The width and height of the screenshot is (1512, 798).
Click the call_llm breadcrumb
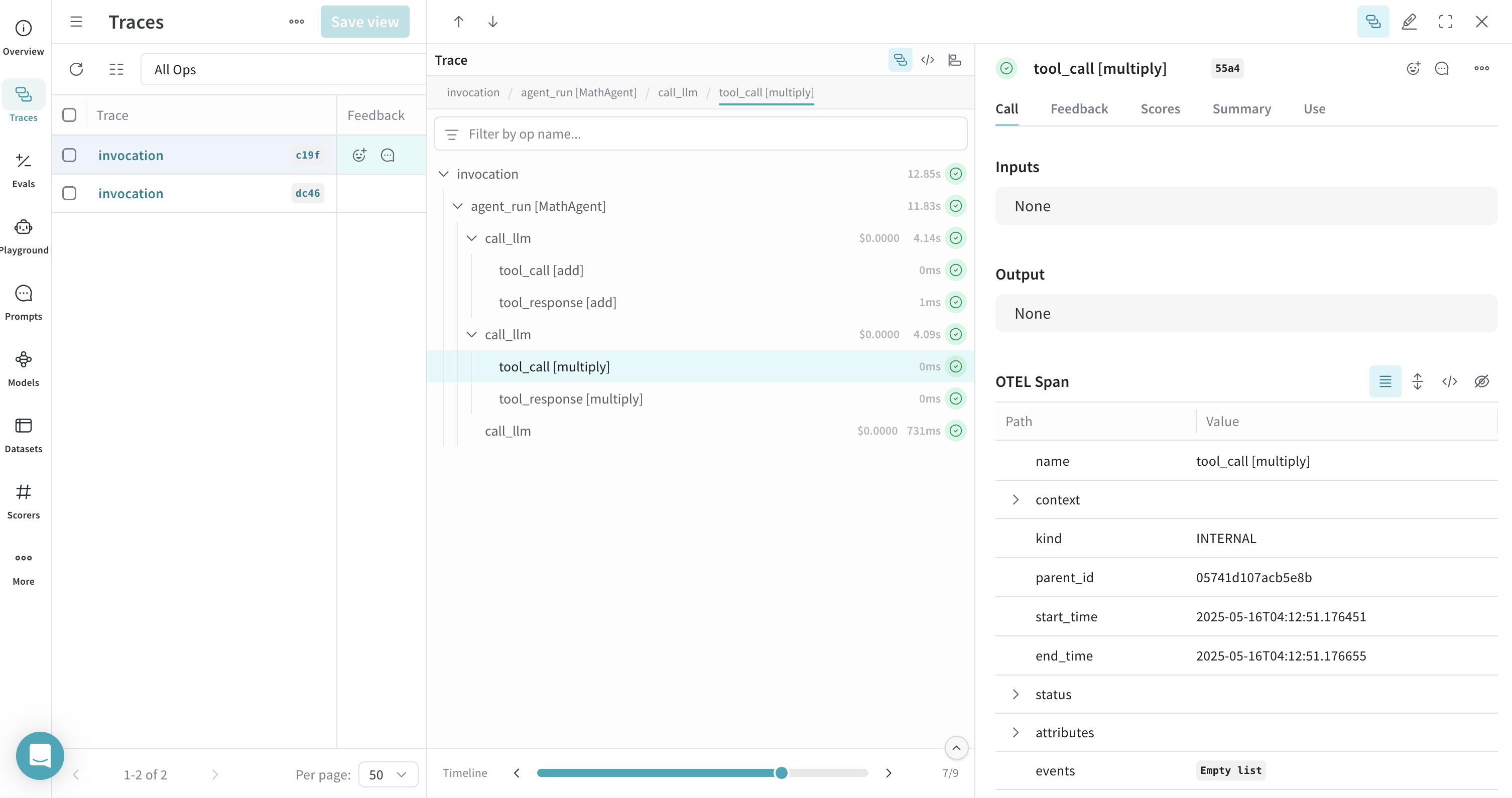point(677,92)
